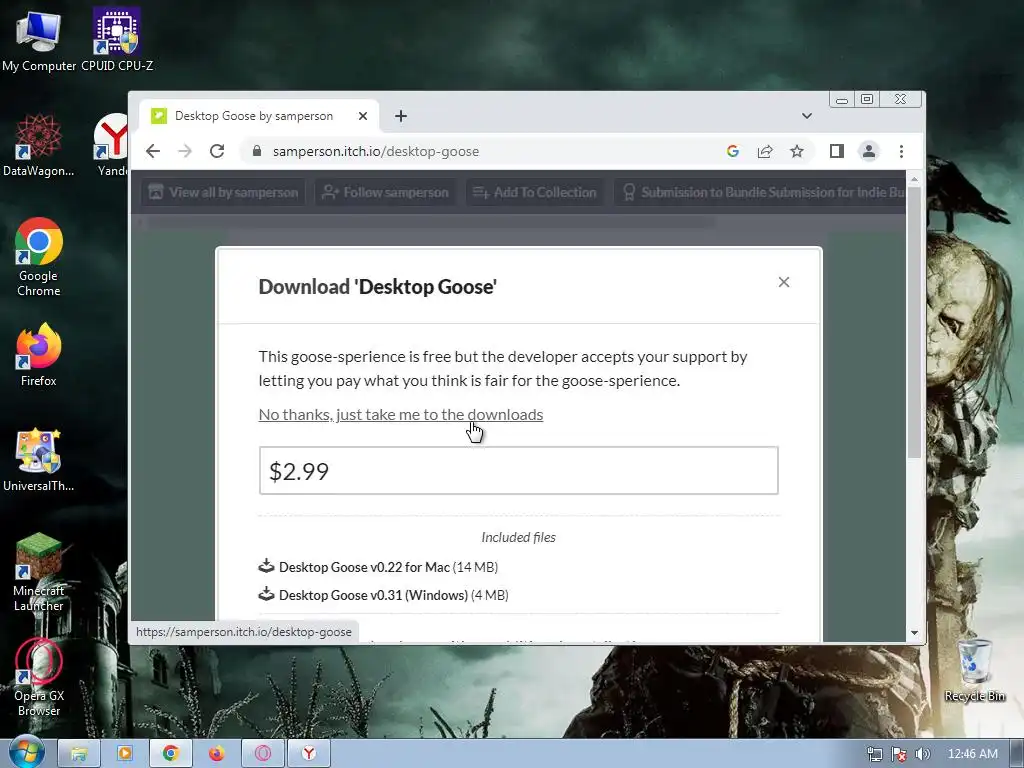Open Yandex from the taskbar
Screen dimensions: 1024x768
tap(309, 754)
